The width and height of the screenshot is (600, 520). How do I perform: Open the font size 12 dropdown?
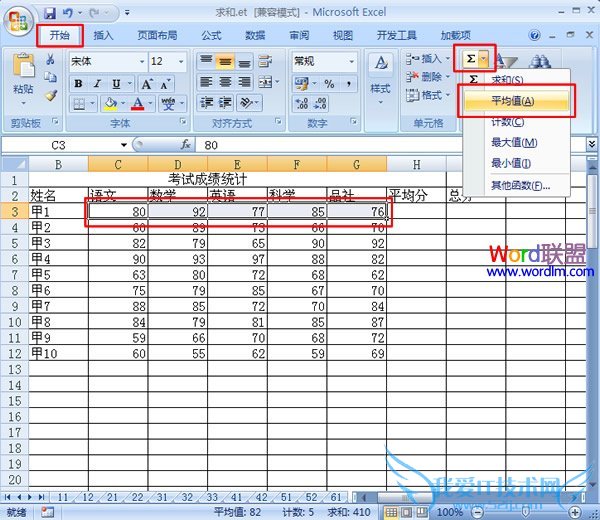[181, 61]
